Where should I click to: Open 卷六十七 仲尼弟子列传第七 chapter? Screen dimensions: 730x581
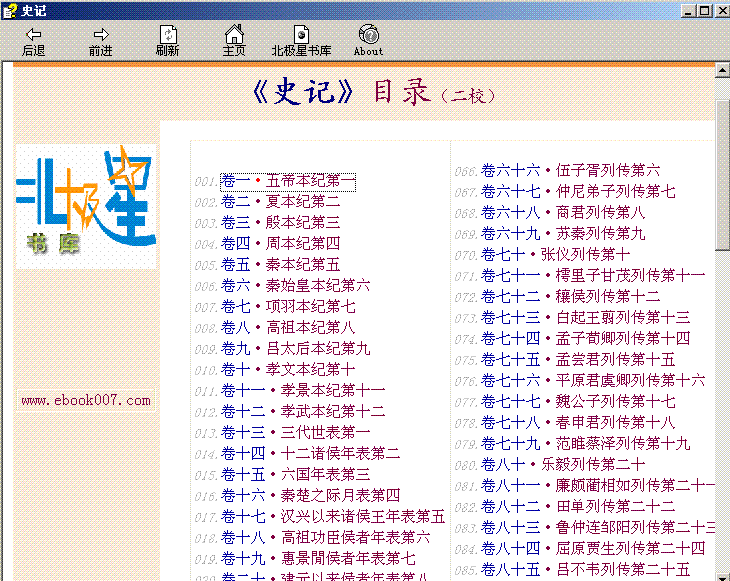[578, 191]
